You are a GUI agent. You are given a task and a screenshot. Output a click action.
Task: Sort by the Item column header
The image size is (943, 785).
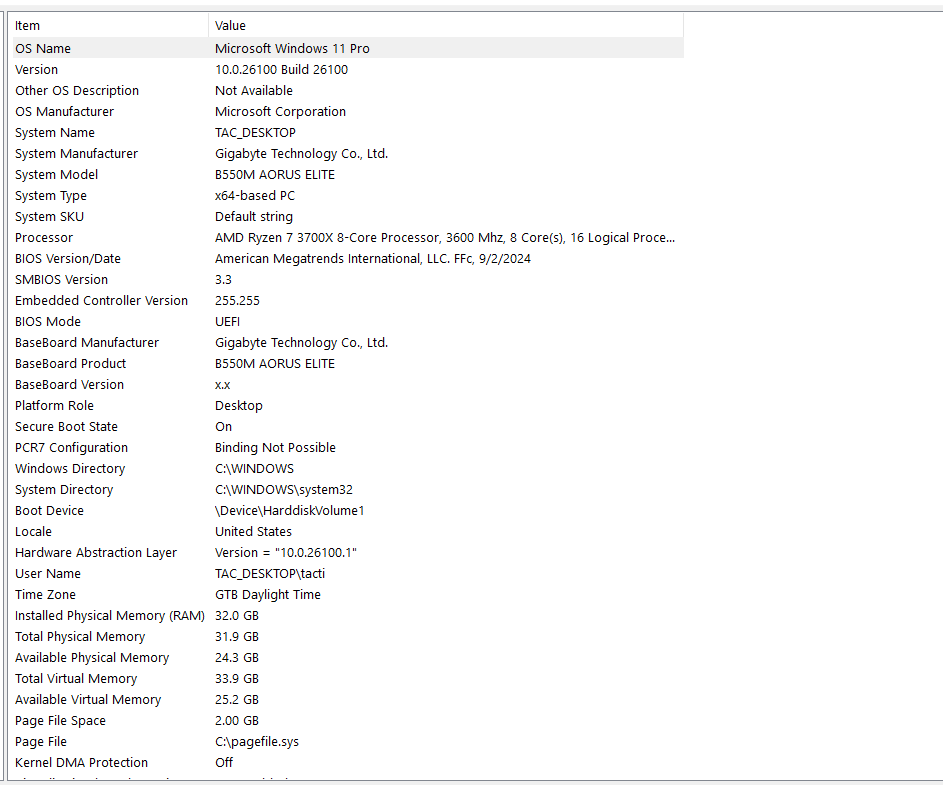point(111,25)
